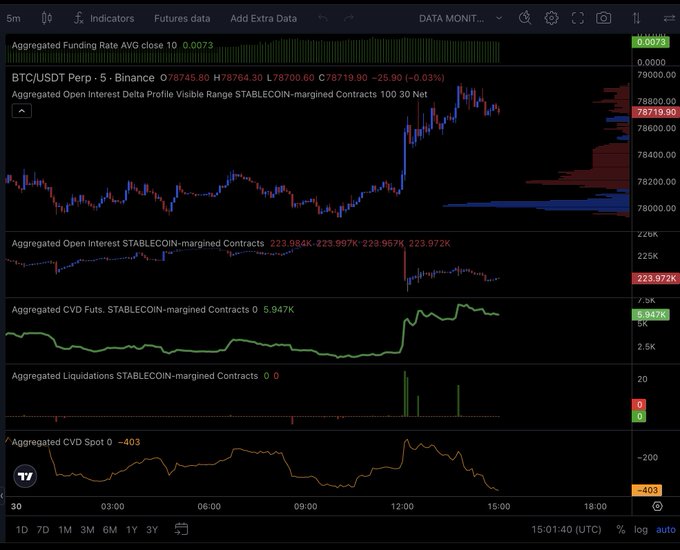
Task: Toggle log scale
Action: [x=641, y=530]
